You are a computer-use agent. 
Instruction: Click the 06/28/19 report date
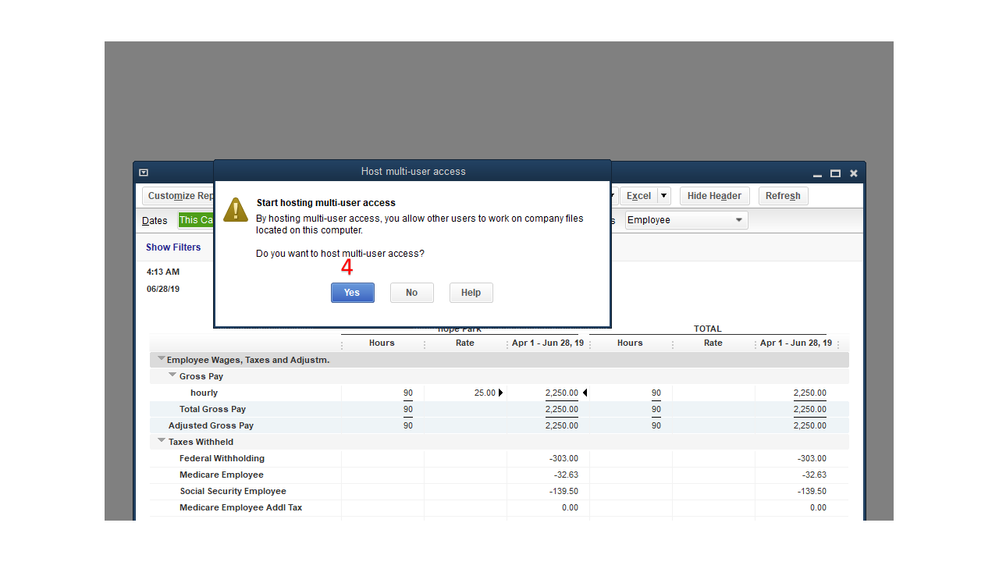coord(163,289)
